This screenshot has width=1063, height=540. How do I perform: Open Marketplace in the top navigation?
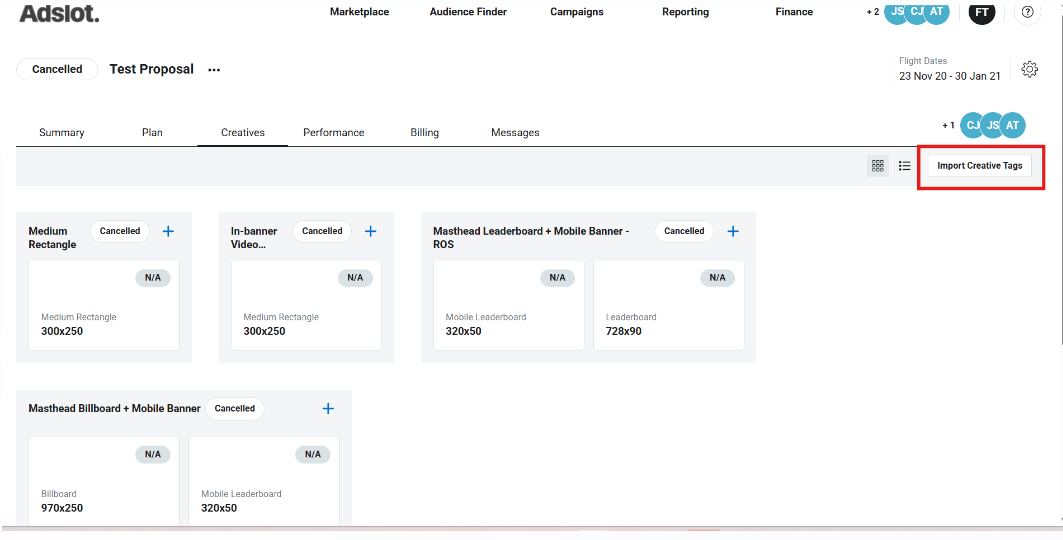click(x=359, y=12)
